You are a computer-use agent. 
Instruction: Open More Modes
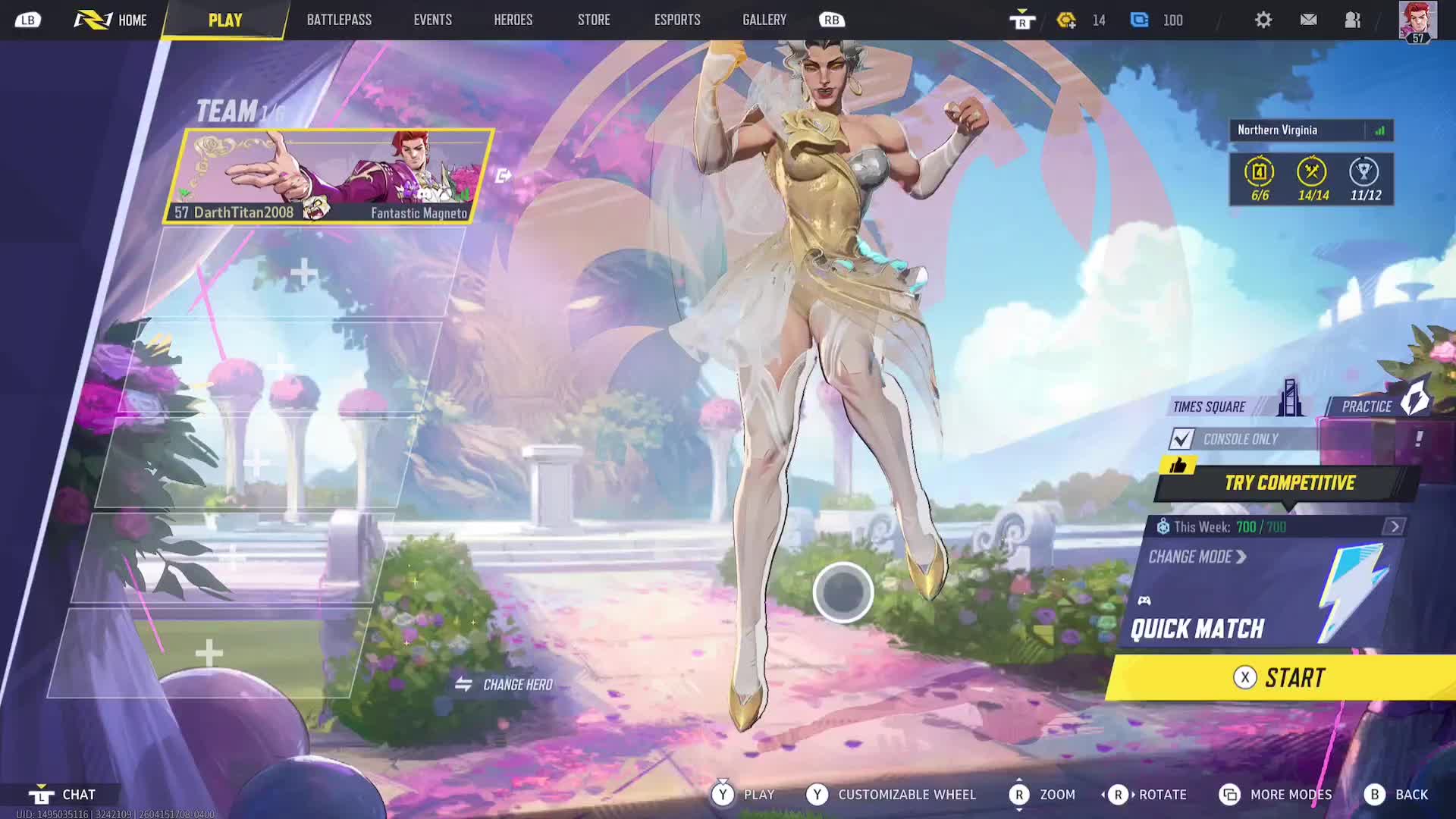click(x=1276, y=795)
